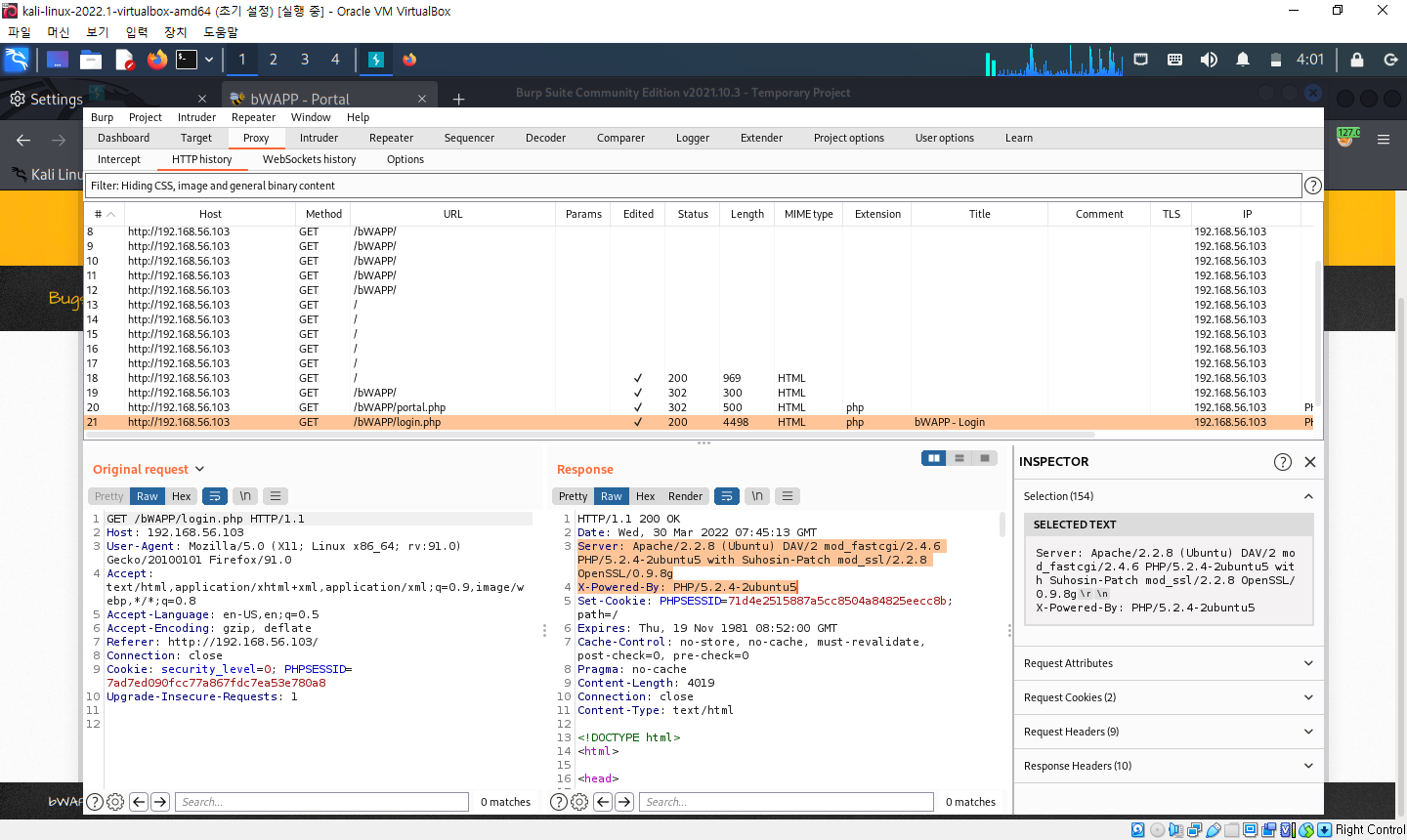Open request pane search settings gear
Screen dimensions: 1407x840
[x=115, y=802]
